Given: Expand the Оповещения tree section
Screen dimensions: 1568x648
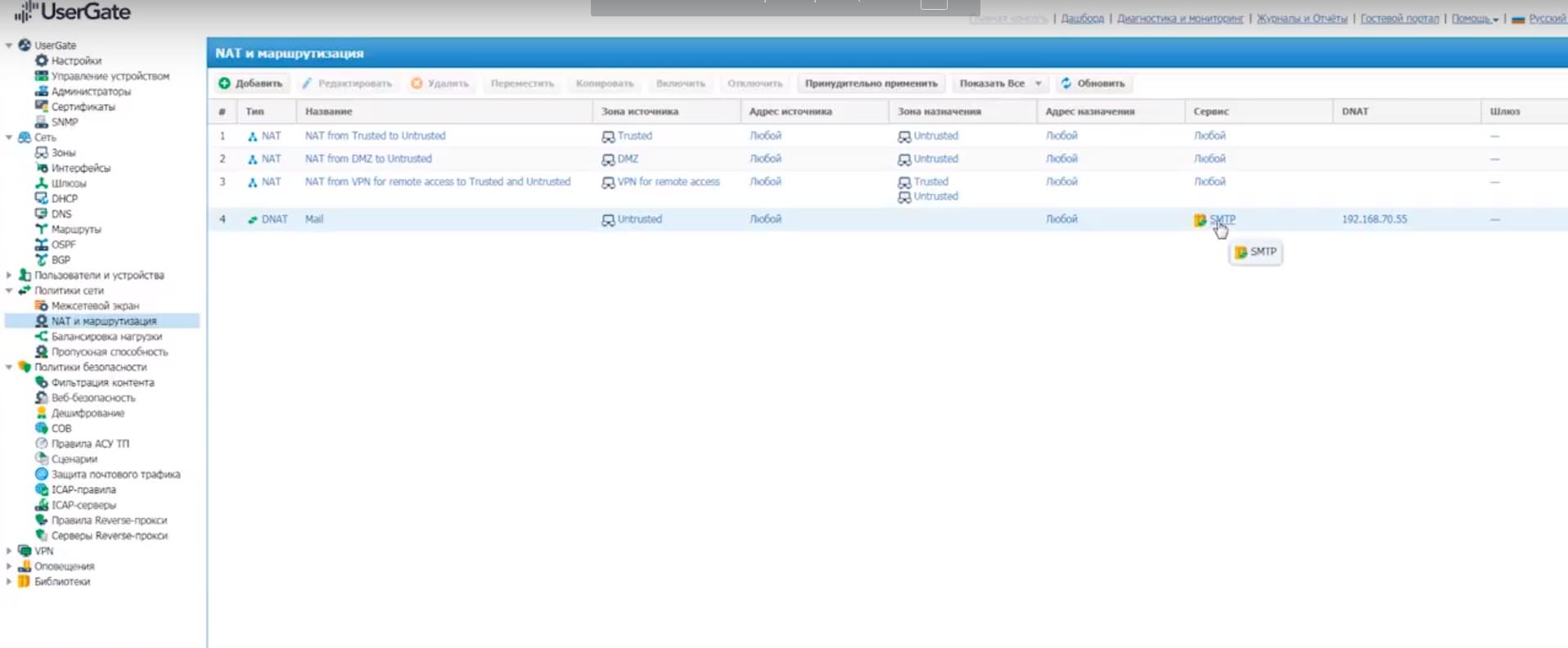Looking at the screenshot, I should click(9, 566).
